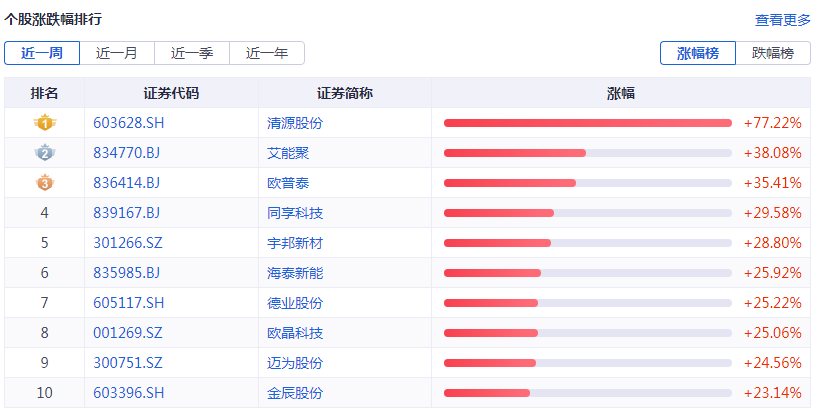Click the 清源股份 +77.22% progress bar
820x417 pixels.
588,123
